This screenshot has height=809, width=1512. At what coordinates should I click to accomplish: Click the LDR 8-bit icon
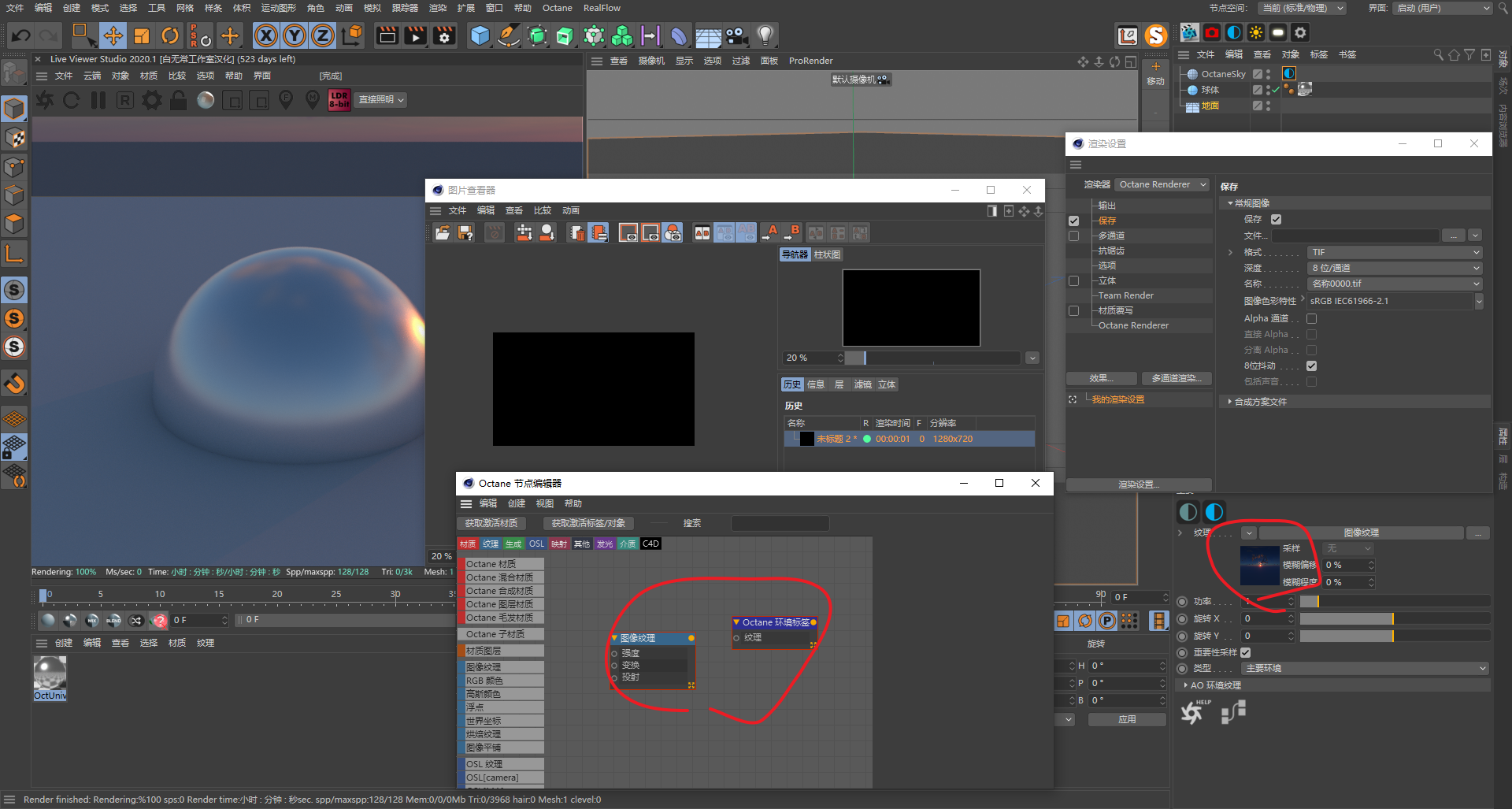[339, 100]
